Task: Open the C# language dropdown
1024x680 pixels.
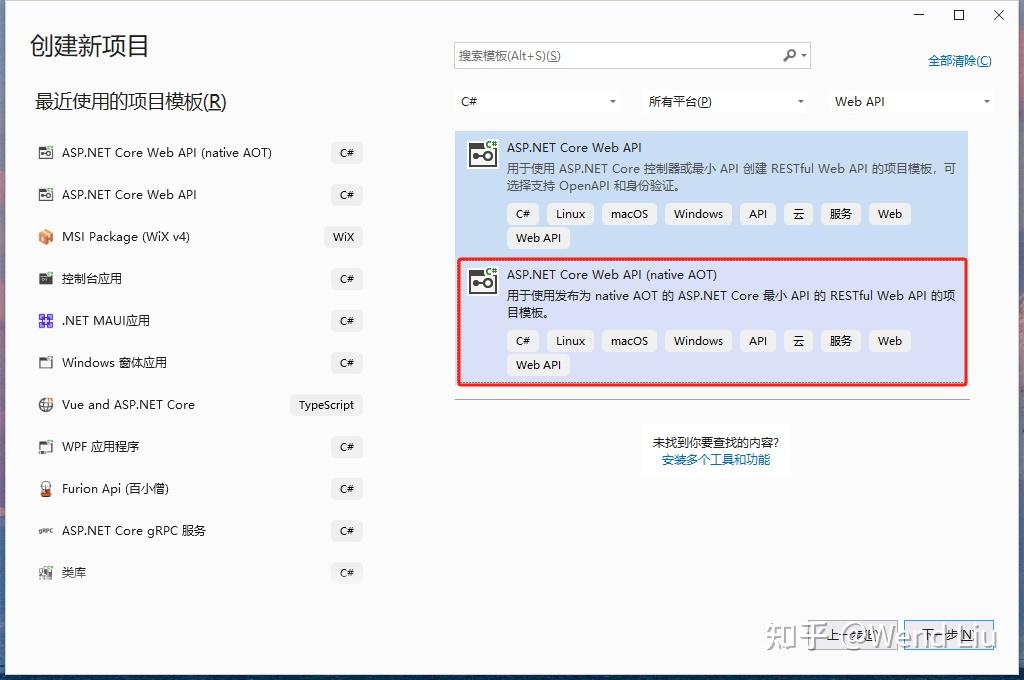Action: [x=536, y=101]
